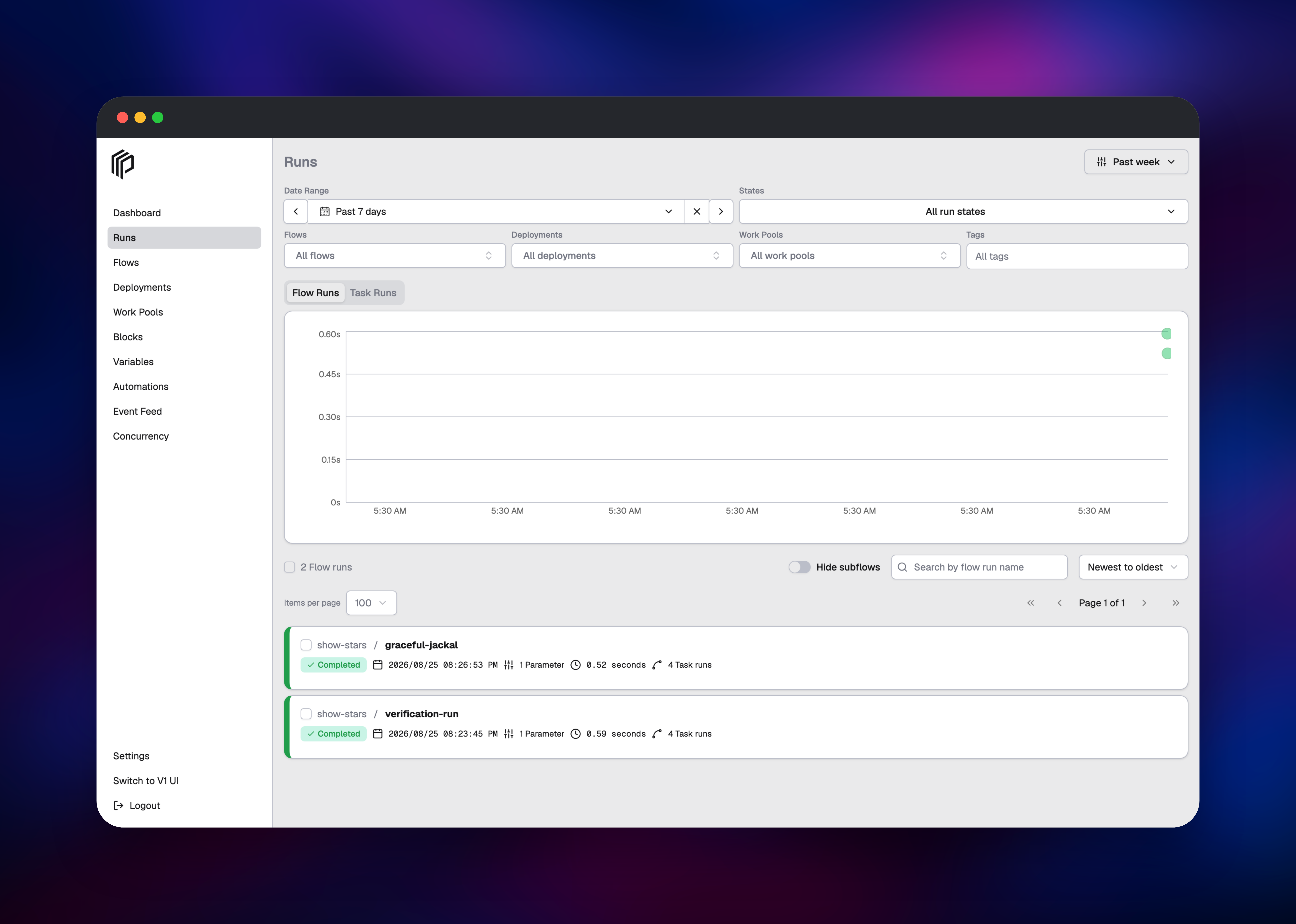Check the graceful-jackal run checkbox
The height and width of the screenshot is (924, 1296).
pyautogui.click(x=306, y=645)
